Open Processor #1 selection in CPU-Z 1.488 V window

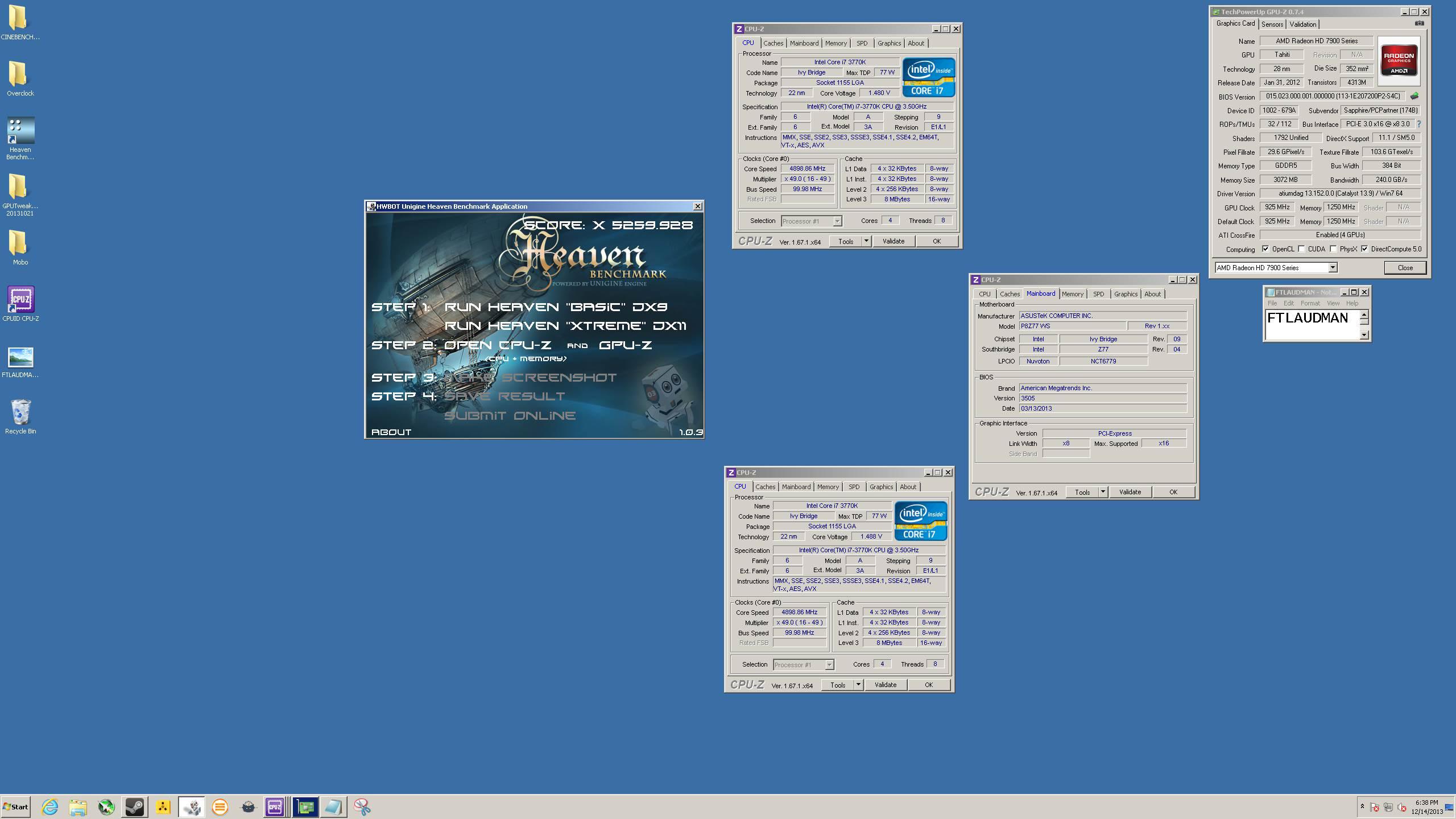pyautogui.click(x=803, y=664)
